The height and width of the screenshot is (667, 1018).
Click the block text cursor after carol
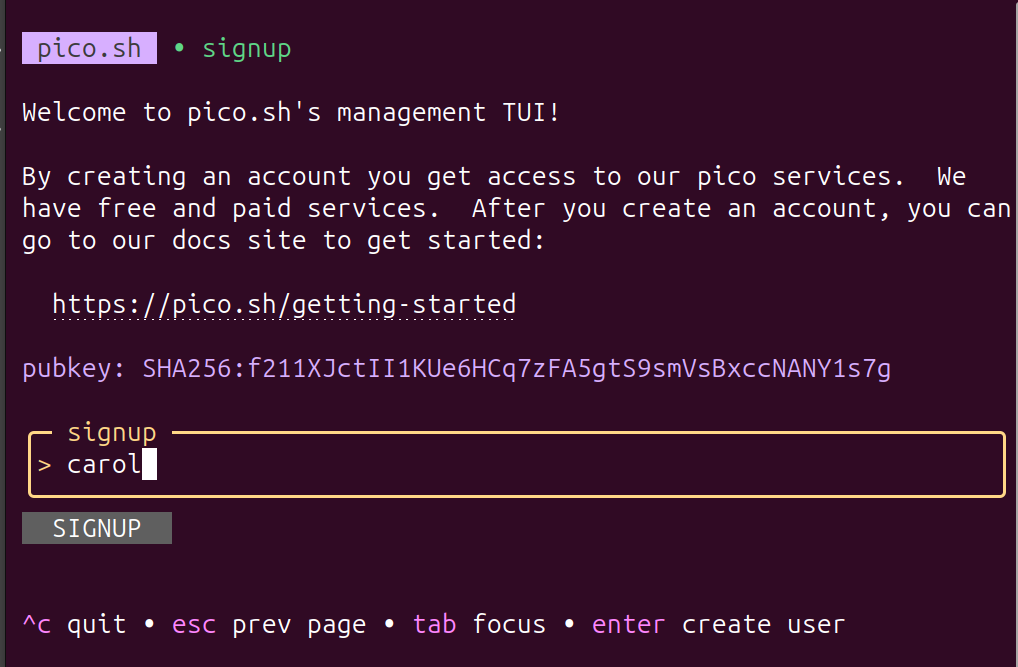pyautogui.click(x=150, y=463)
